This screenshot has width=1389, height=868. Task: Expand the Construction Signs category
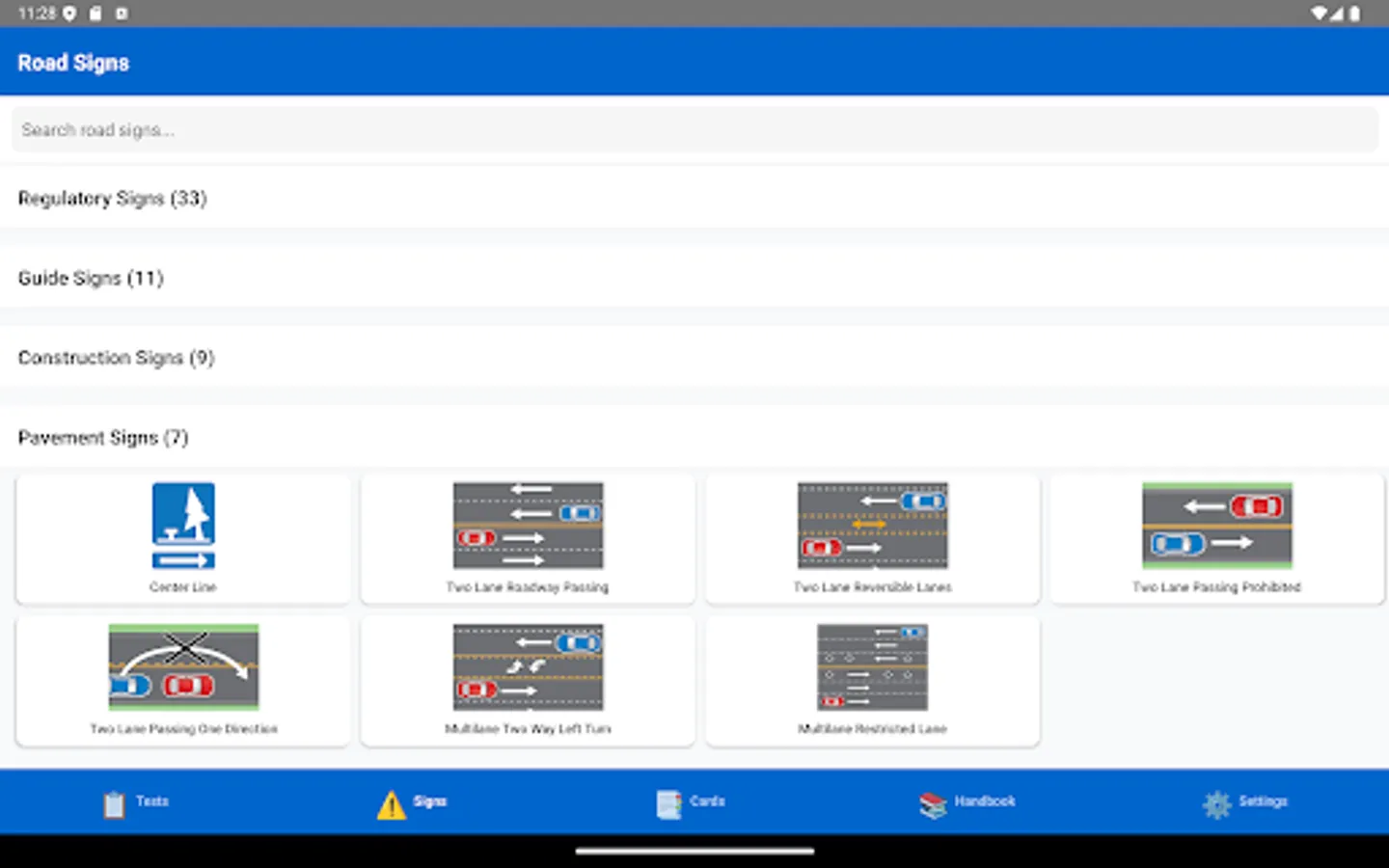coord(116,358)
